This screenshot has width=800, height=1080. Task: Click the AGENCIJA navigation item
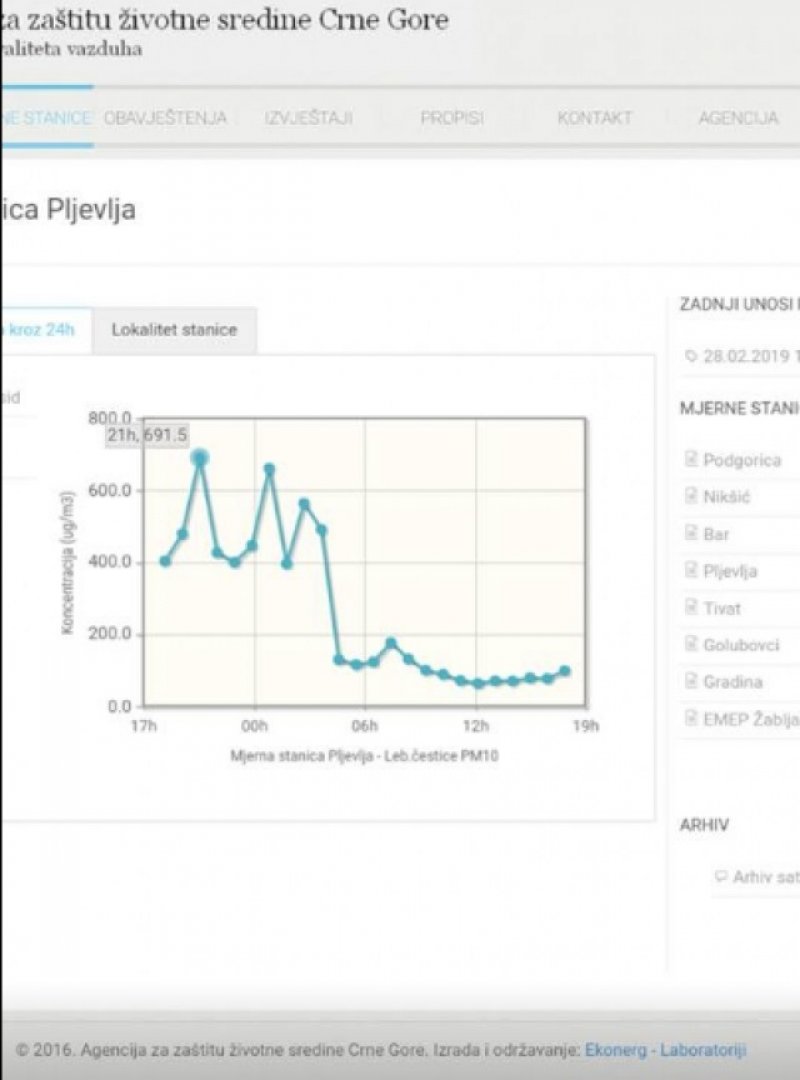pyautogui.click(x=738, y=118)
